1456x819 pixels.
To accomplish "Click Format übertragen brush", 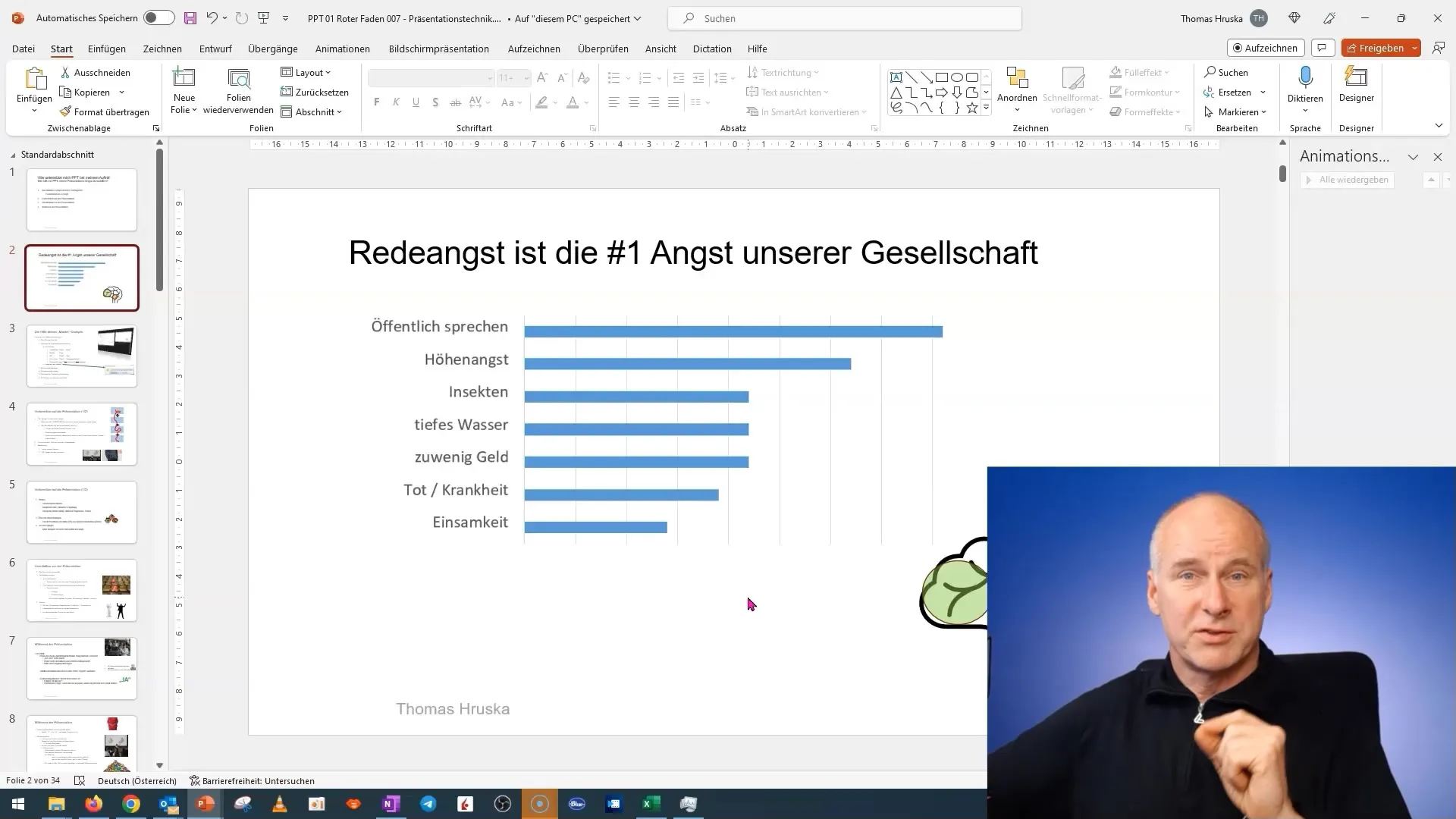I will (x=105, y=111).
